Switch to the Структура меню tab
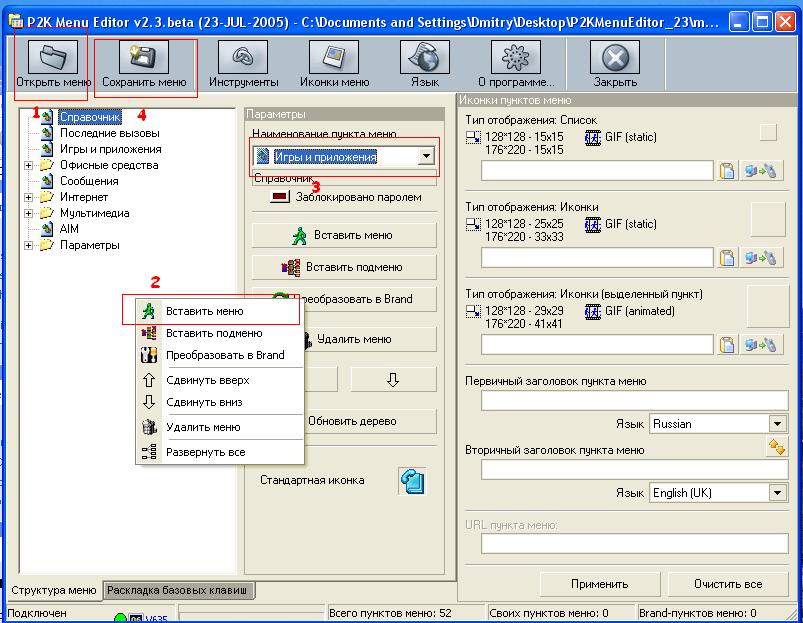This screenshot has width=803, height=623. coord(54,590)
